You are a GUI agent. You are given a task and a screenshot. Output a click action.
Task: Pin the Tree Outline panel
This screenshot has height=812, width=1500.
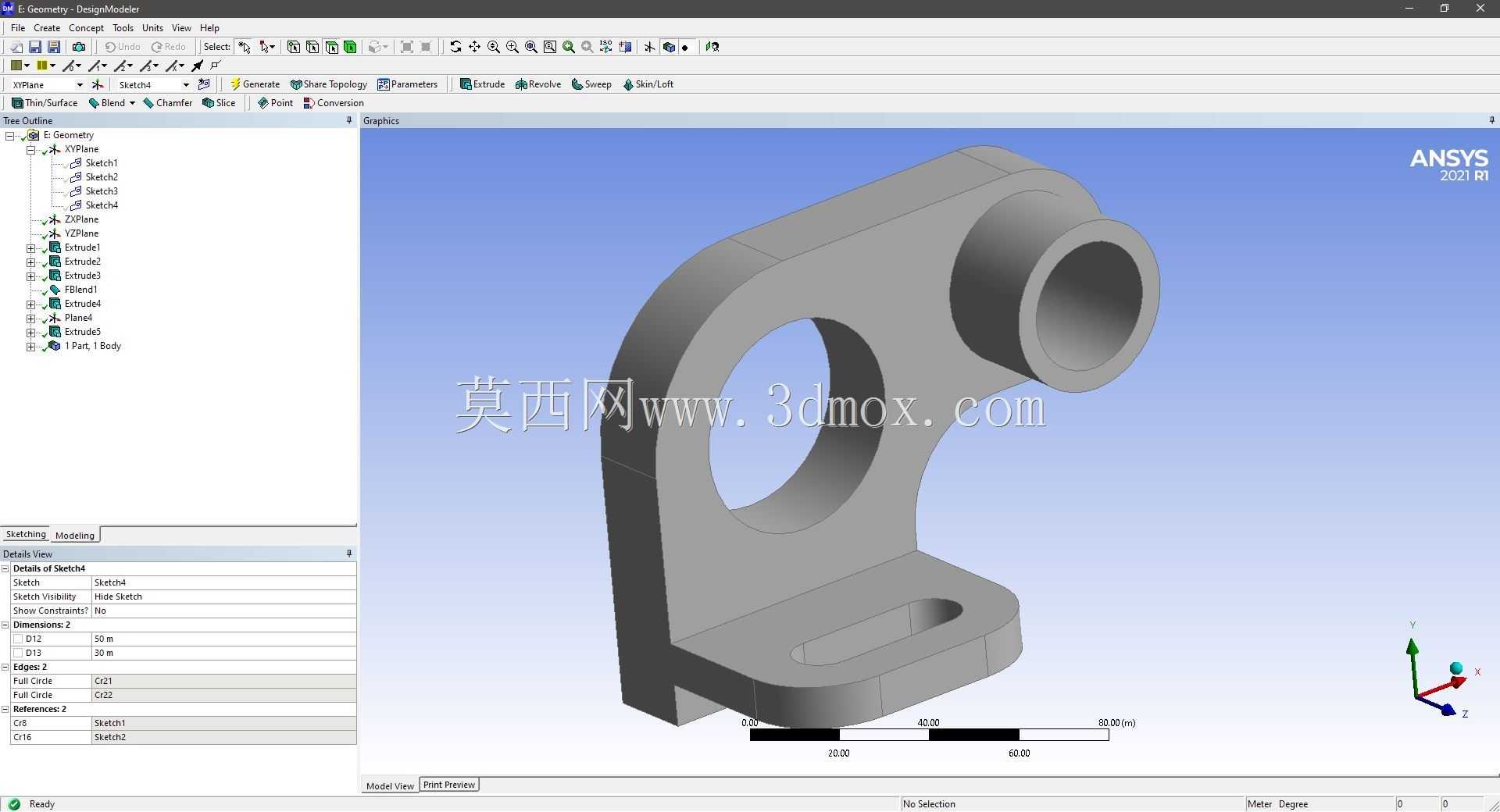349,120
